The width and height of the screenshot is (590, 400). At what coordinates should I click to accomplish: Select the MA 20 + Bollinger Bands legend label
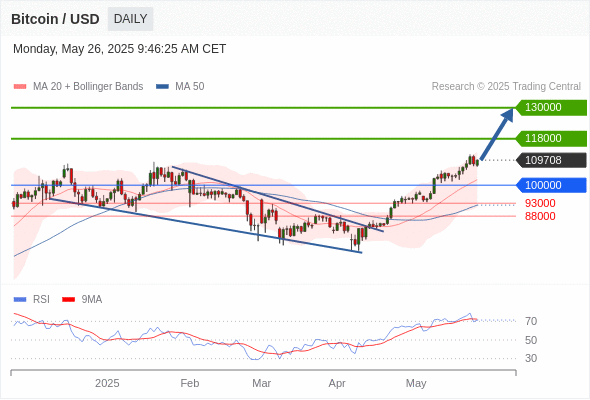coord(88,87)
